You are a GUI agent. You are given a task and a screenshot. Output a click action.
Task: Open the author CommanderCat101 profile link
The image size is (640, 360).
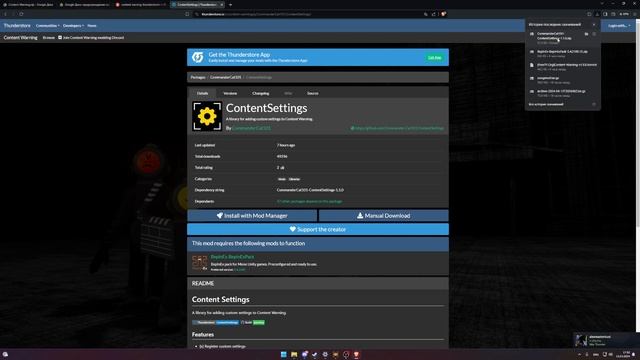point(251,128)
